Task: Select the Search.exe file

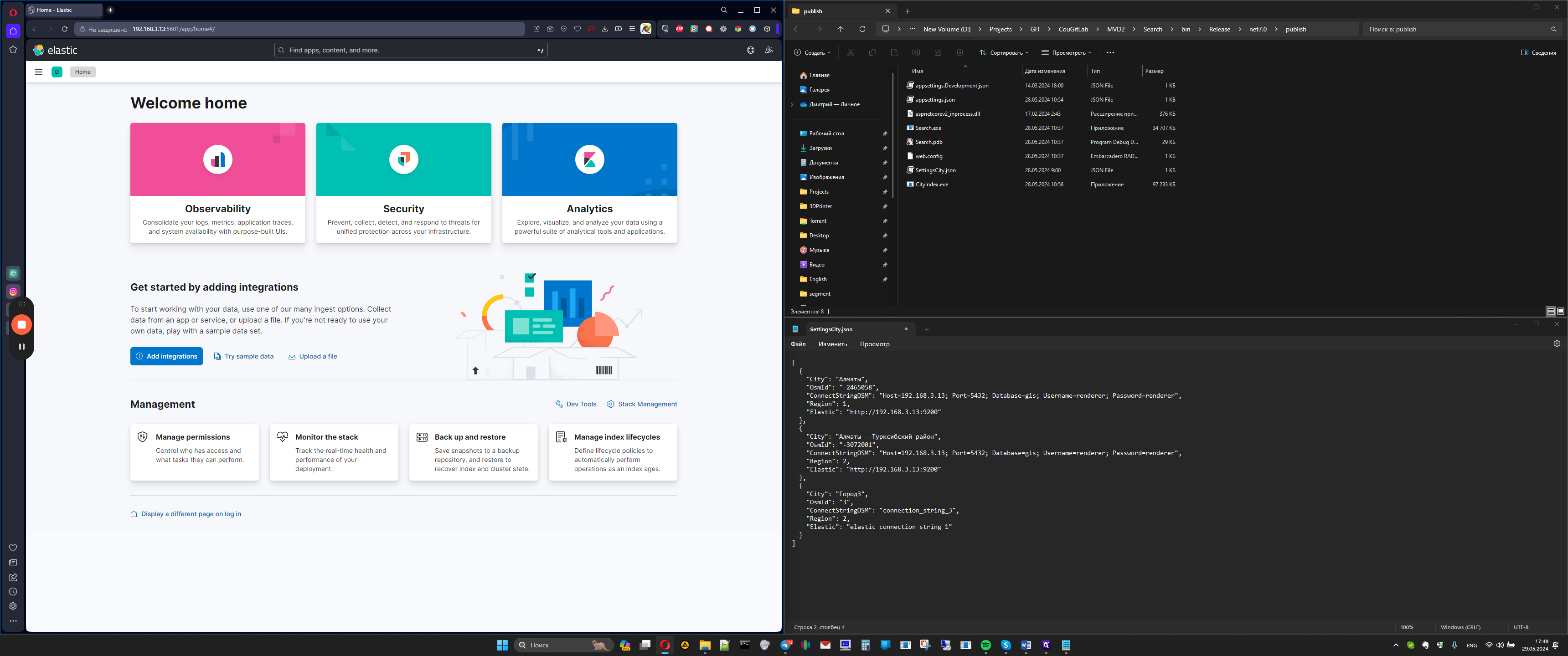Action: 928,128
